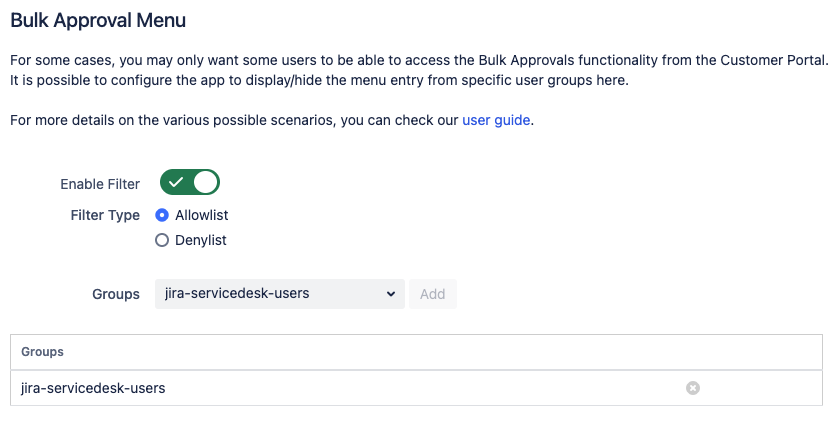The height and width of the screenshot is (423, 838).
Task: Select the Allowlist radio button
Action: pos(162,215)
